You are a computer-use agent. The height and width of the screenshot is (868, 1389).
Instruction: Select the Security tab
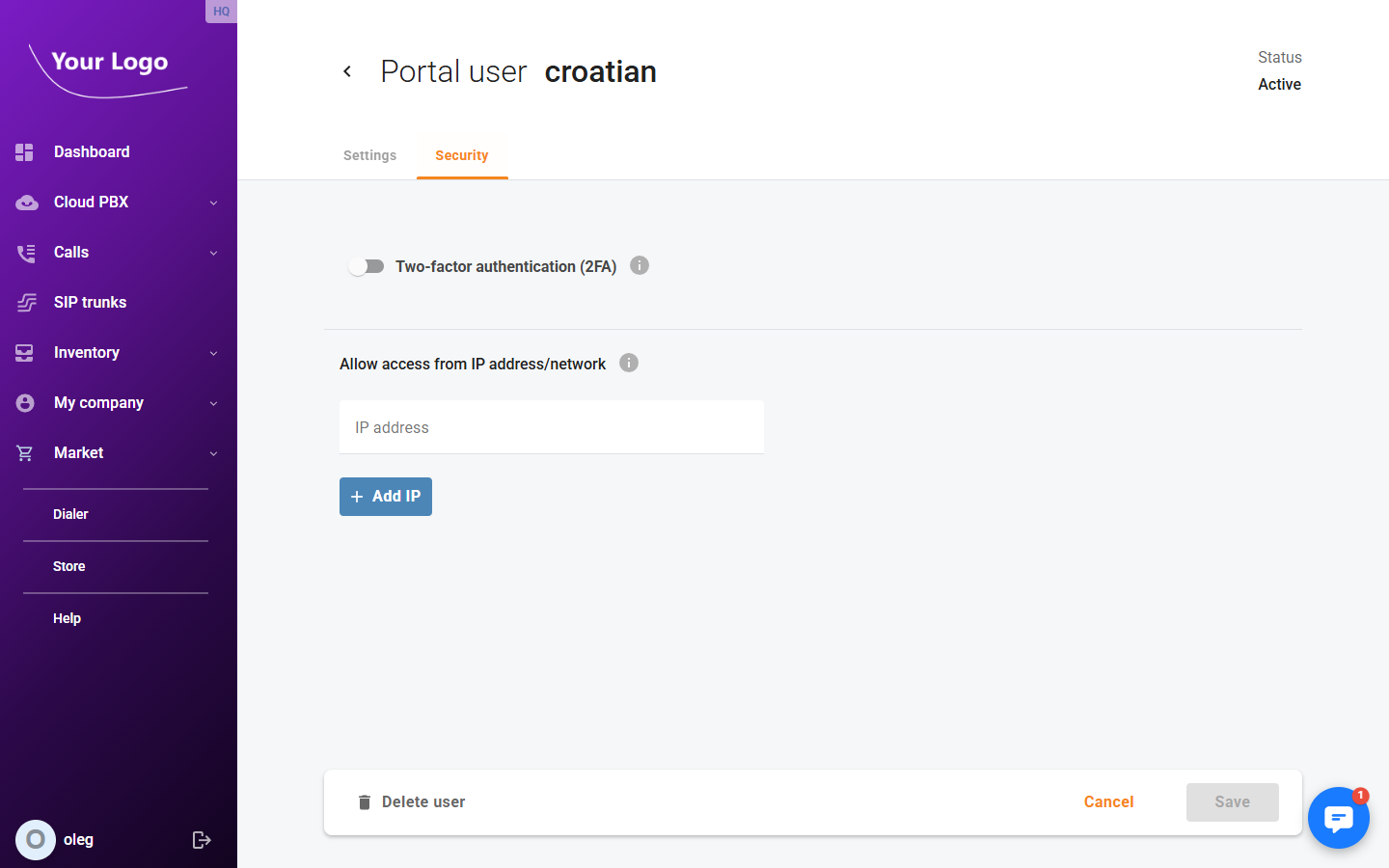pyautogui.click(x=462, y=155)
